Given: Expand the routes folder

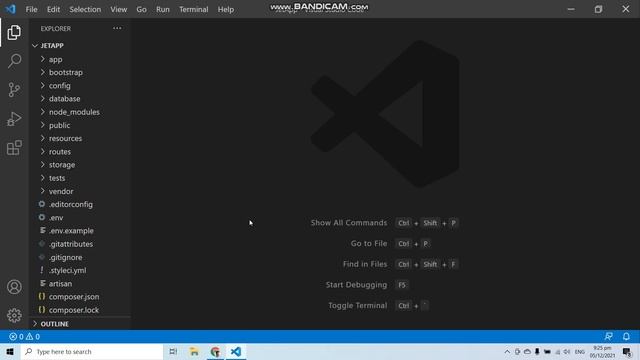Looking at the screenshot, I should 81,151.
